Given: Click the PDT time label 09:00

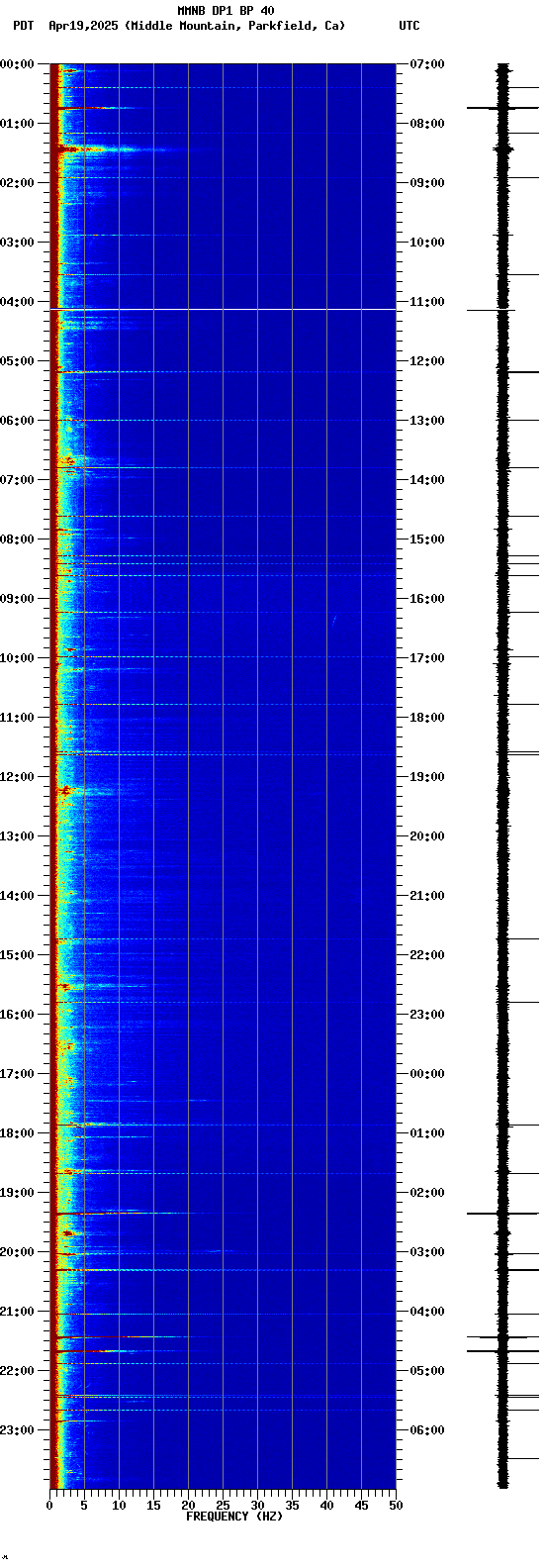Looking at the screenshot, I should coord(17,599).
